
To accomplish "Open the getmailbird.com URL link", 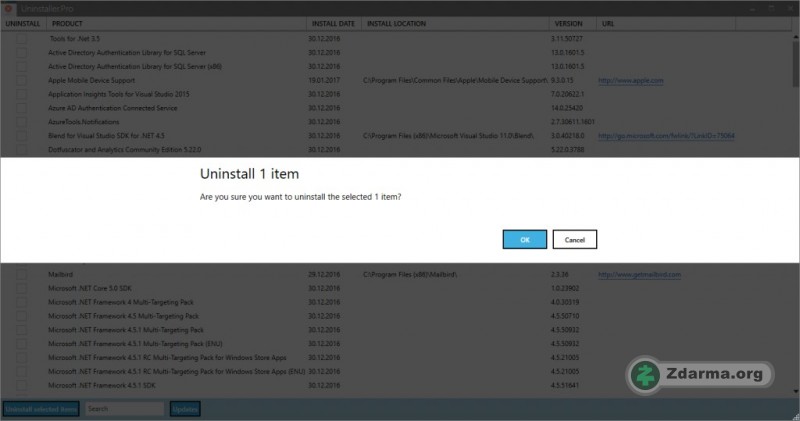I will pos(639,275).
